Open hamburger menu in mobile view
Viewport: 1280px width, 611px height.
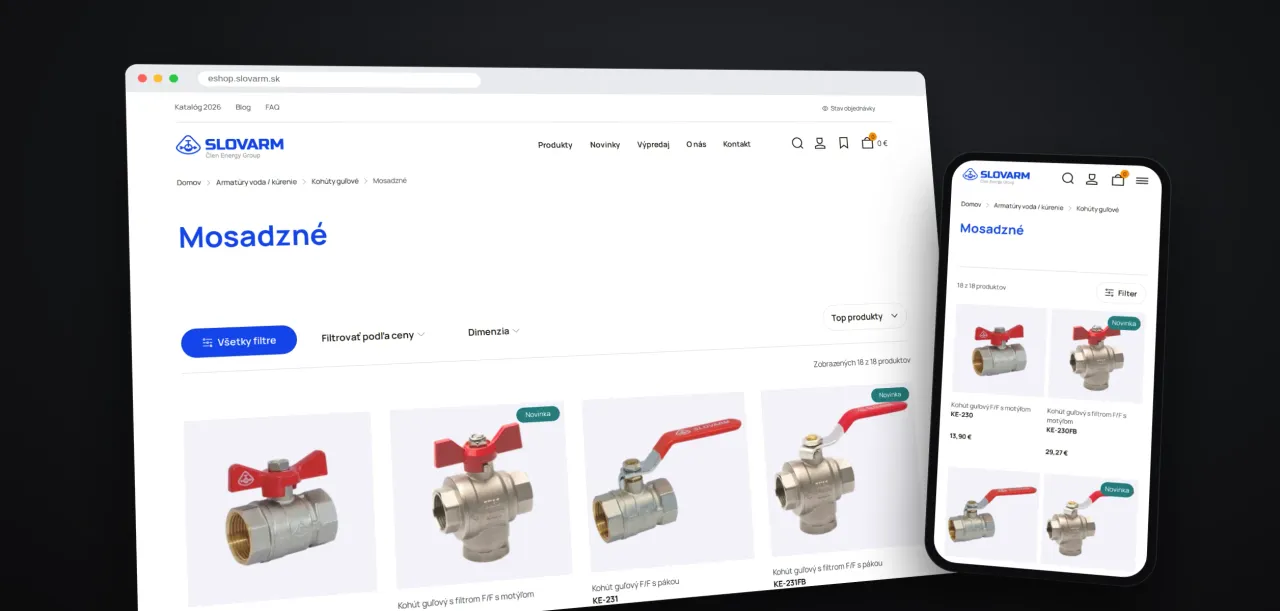pos(1142,181)
